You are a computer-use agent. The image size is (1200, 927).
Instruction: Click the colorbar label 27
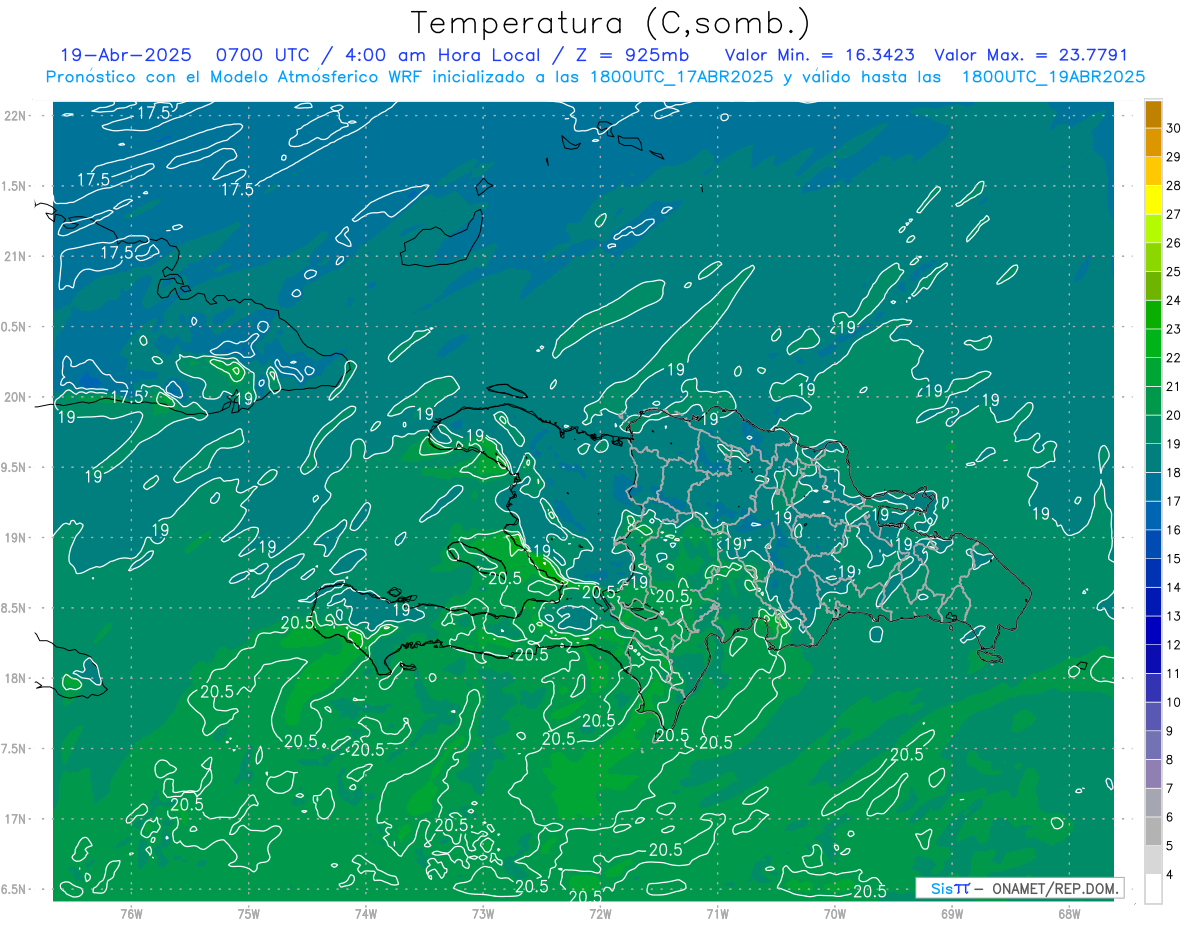point(1174,214)
